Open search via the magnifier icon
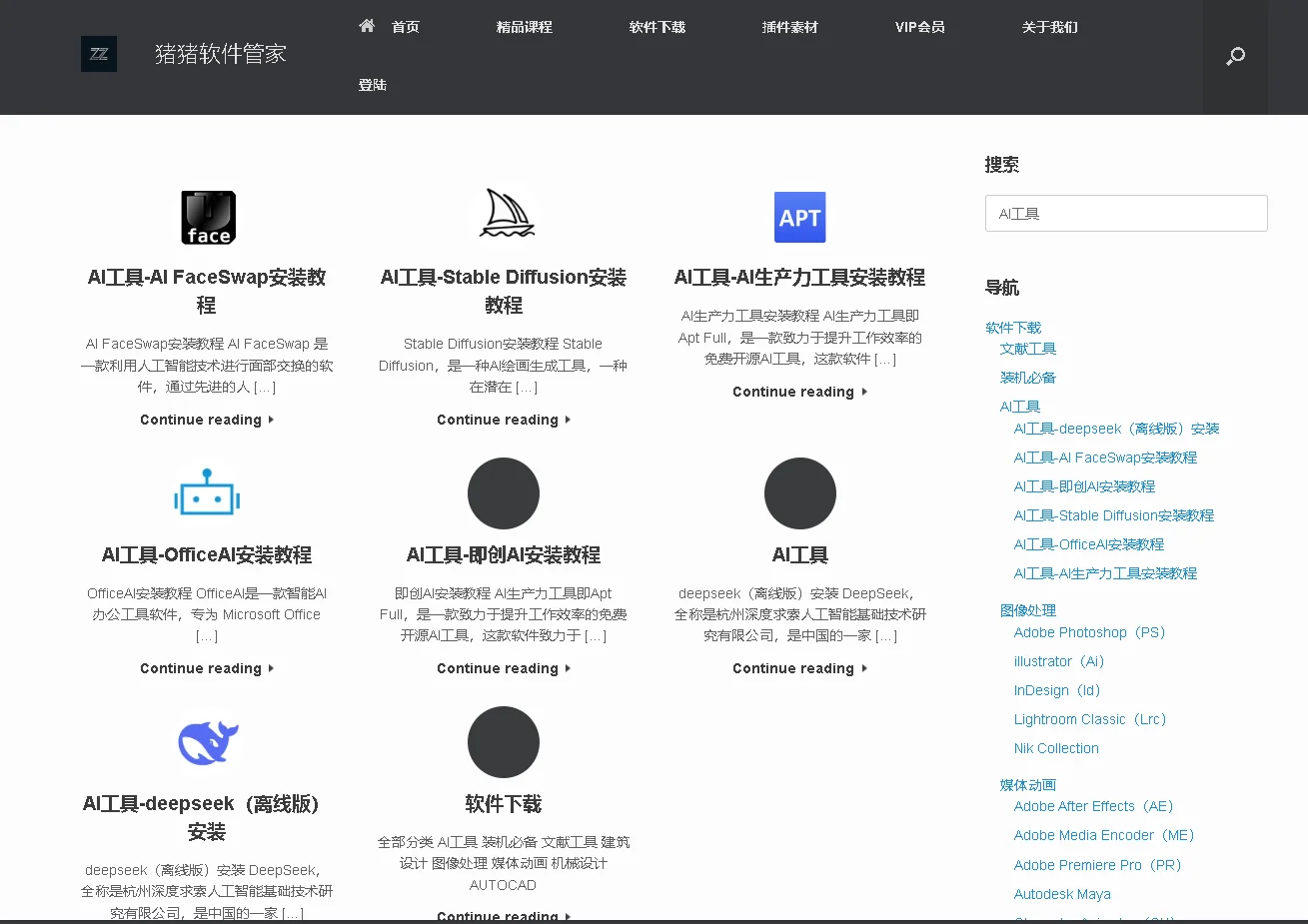The width and height of the screenshot is (1308, 924). pos(1235,57)
